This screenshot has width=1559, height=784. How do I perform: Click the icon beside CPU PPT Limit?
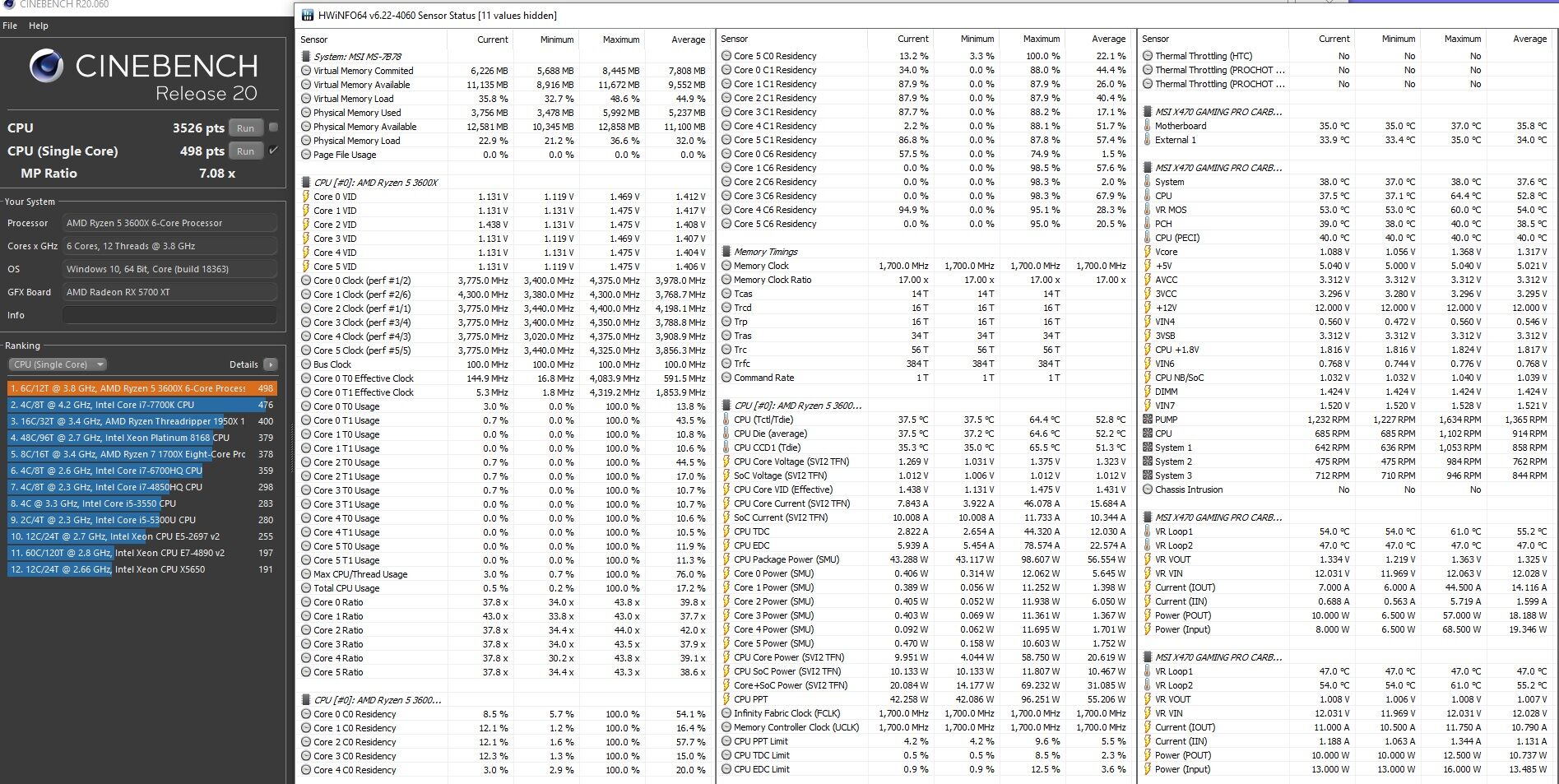click(726, 741)
